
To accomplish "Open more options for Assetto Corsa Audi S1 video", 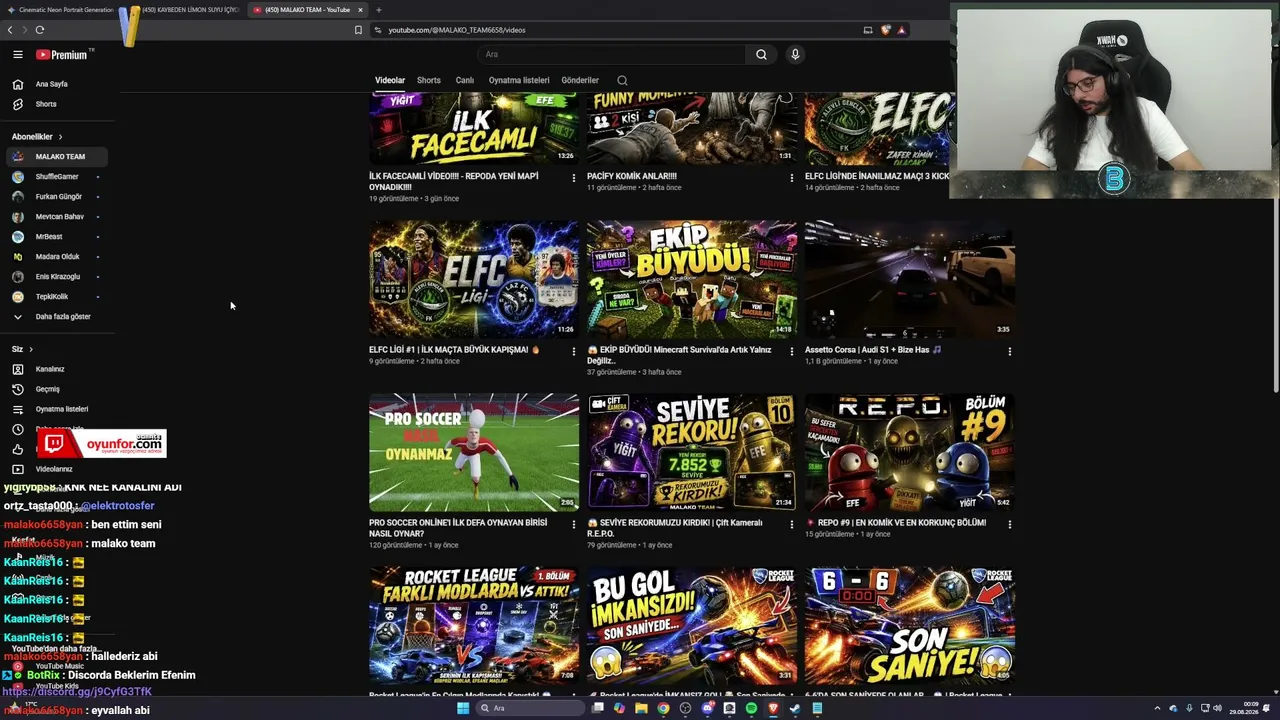I will [x=1009, y=352].
